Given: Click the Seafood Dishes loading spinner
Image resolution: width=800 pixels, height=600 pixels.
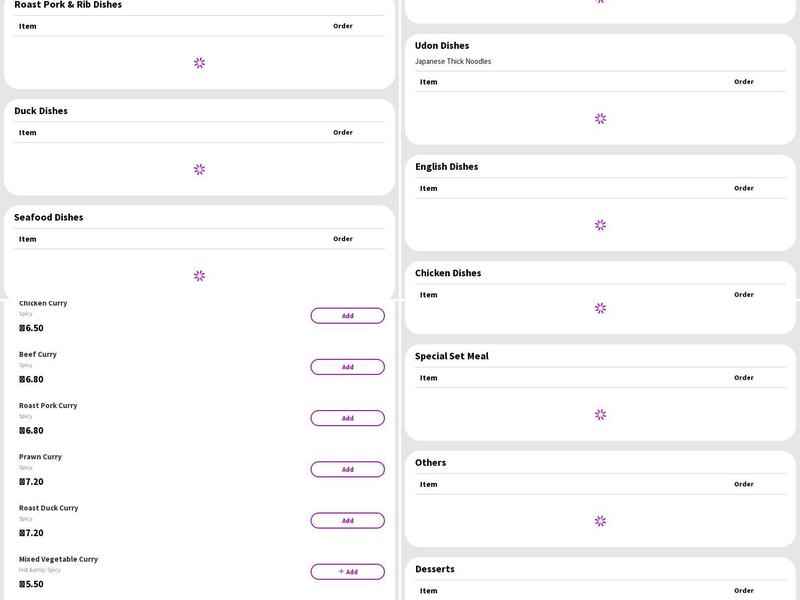Looking at the screenshot, I should click(x=199, y=276).
